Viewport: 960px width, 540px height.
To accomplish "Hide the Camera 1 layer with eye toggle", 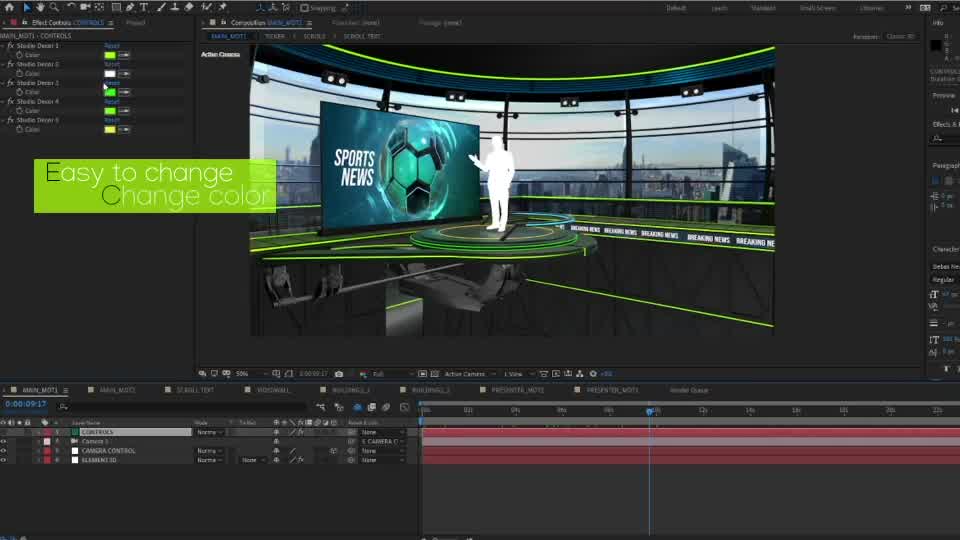I will pos(4,441).
